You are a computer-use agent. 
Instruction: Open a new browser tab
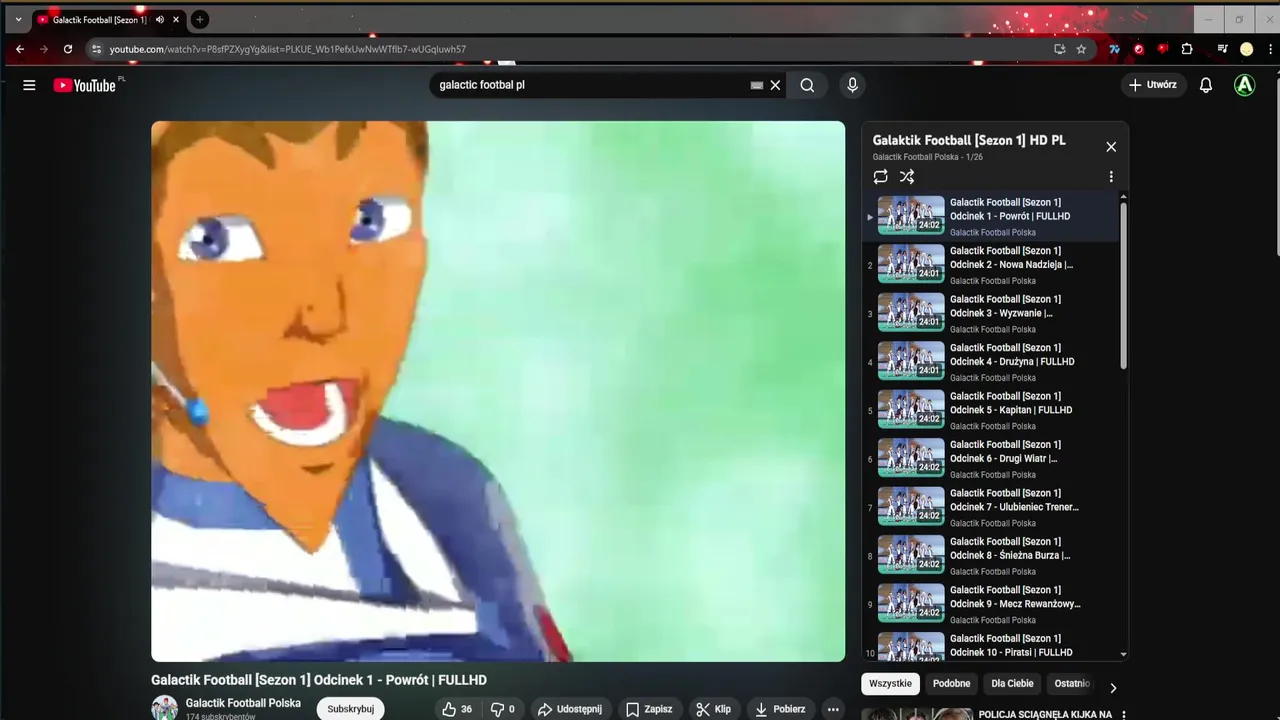pos(199,19)
